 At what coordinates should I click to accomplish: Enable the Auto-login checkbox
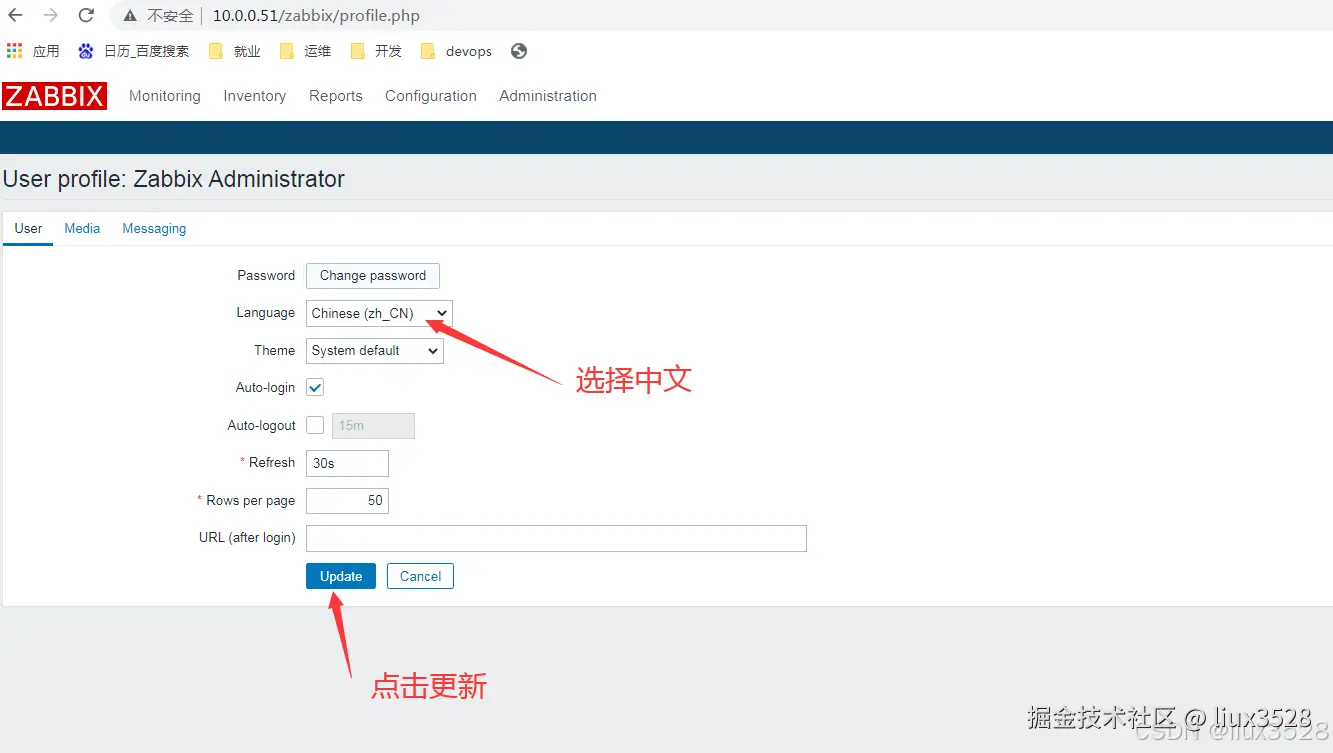314,387
